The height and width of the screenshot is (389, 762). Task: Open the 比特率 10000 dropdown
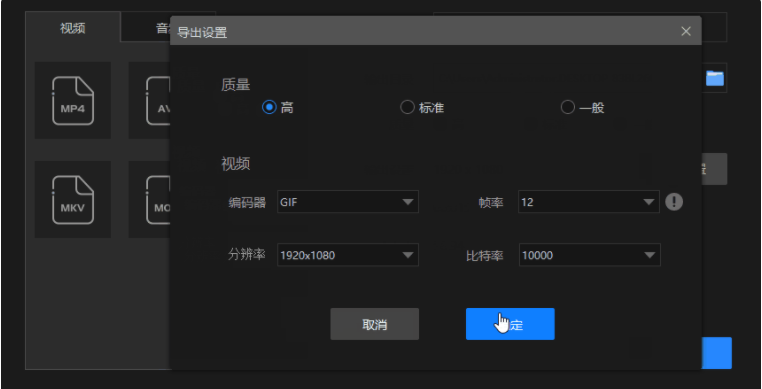click(589, 255)
